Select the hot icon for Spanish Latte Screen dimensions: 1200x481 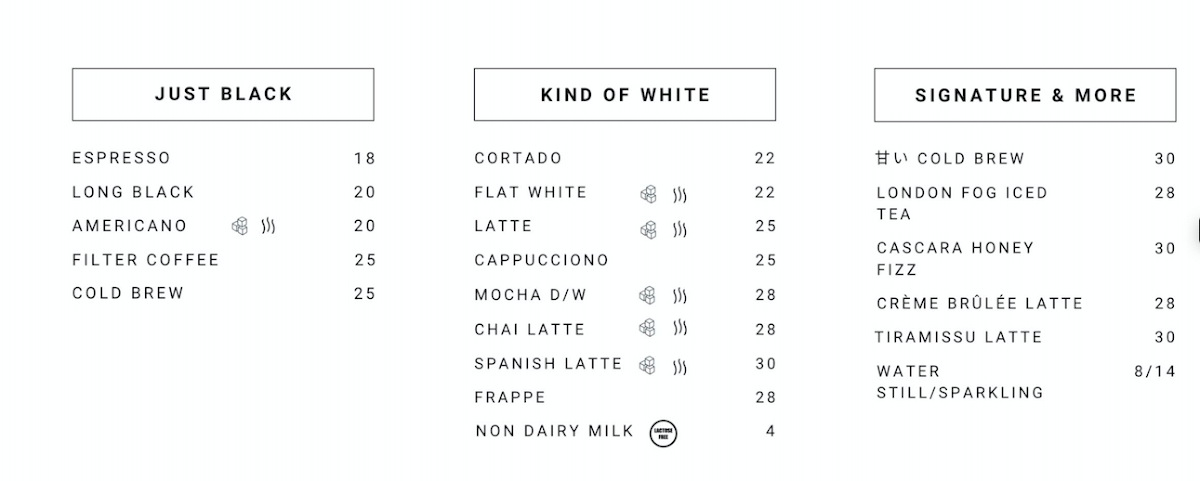680,367
